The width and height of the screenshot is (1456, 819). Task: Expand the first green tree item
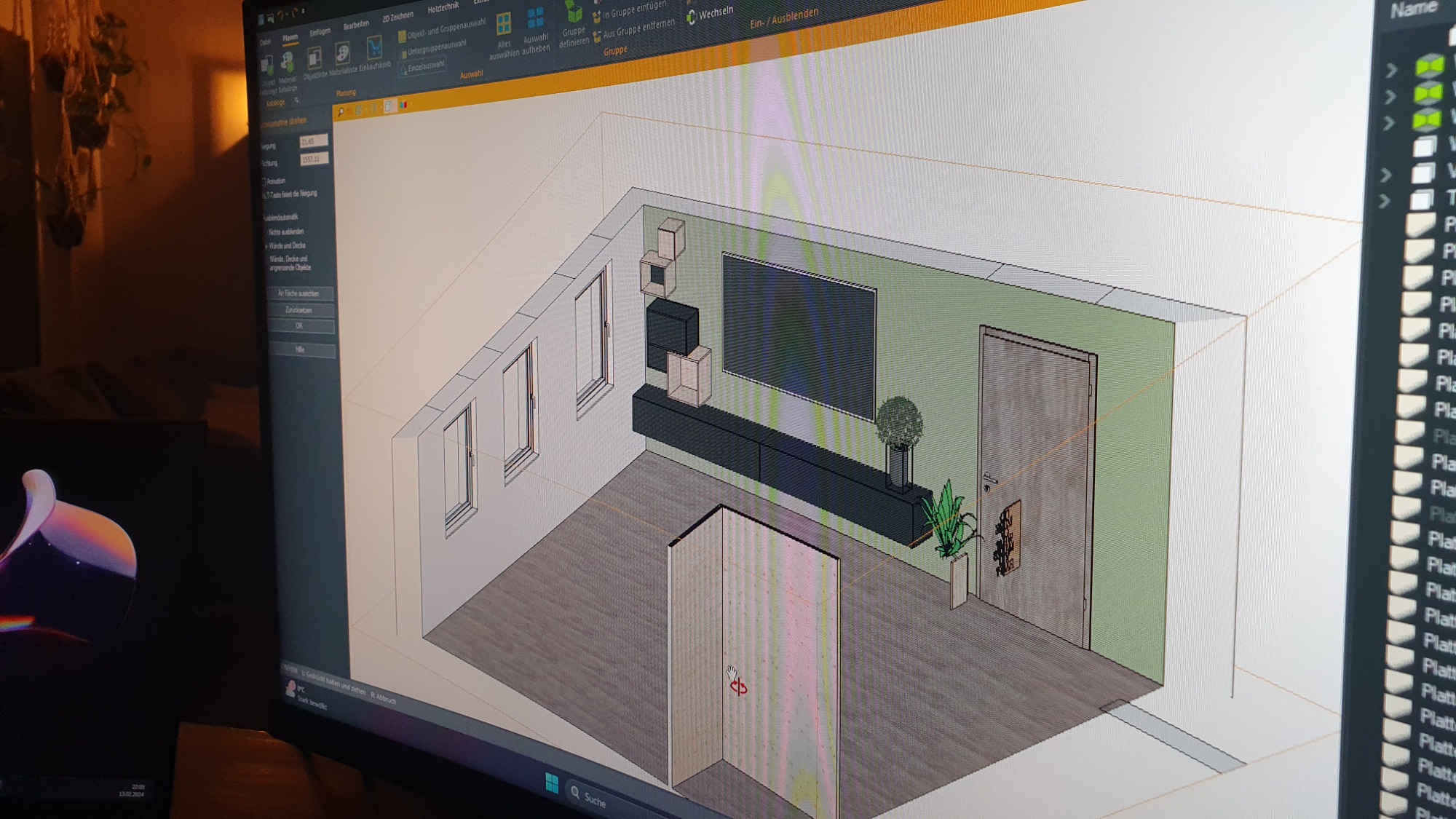point(1391,71)
